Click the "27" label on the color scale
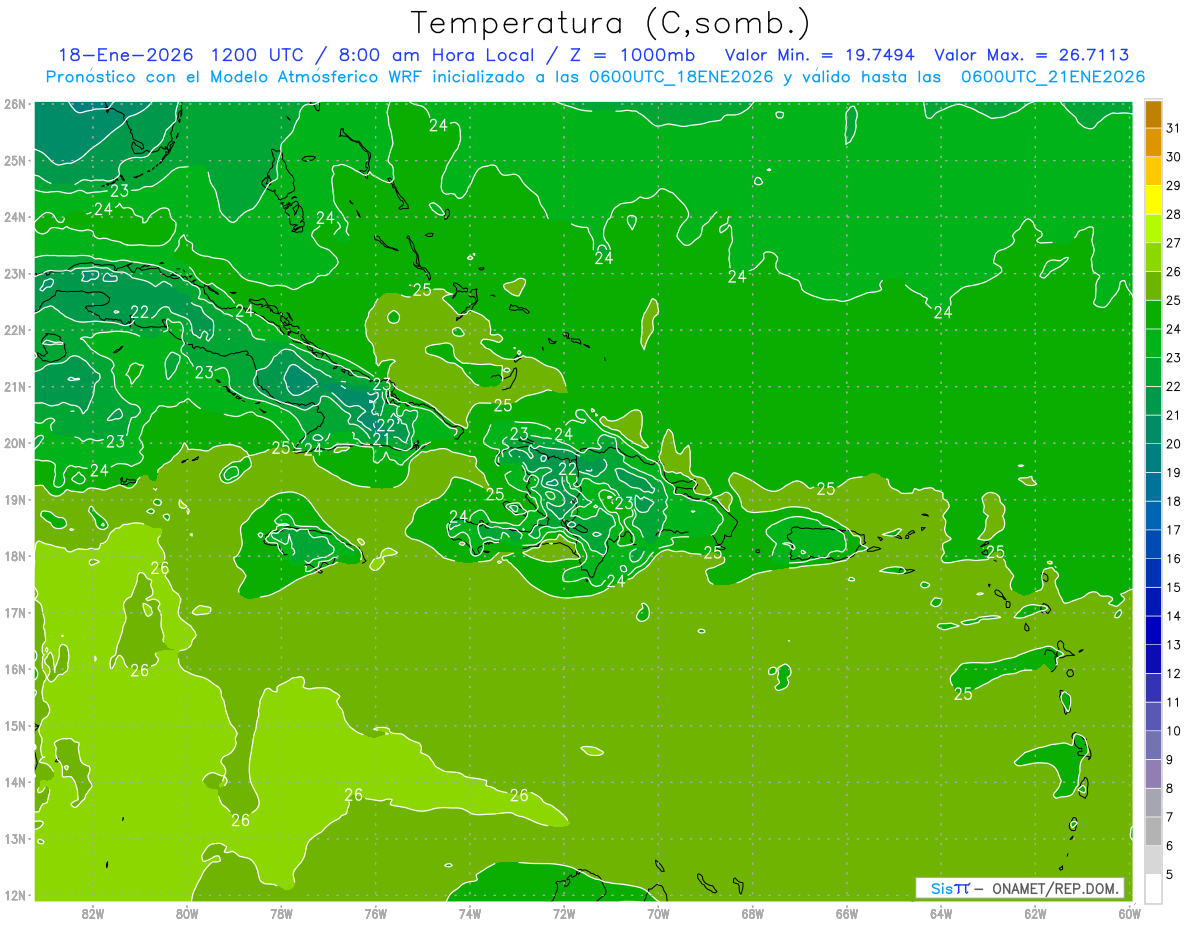 tap(1173, 243)
